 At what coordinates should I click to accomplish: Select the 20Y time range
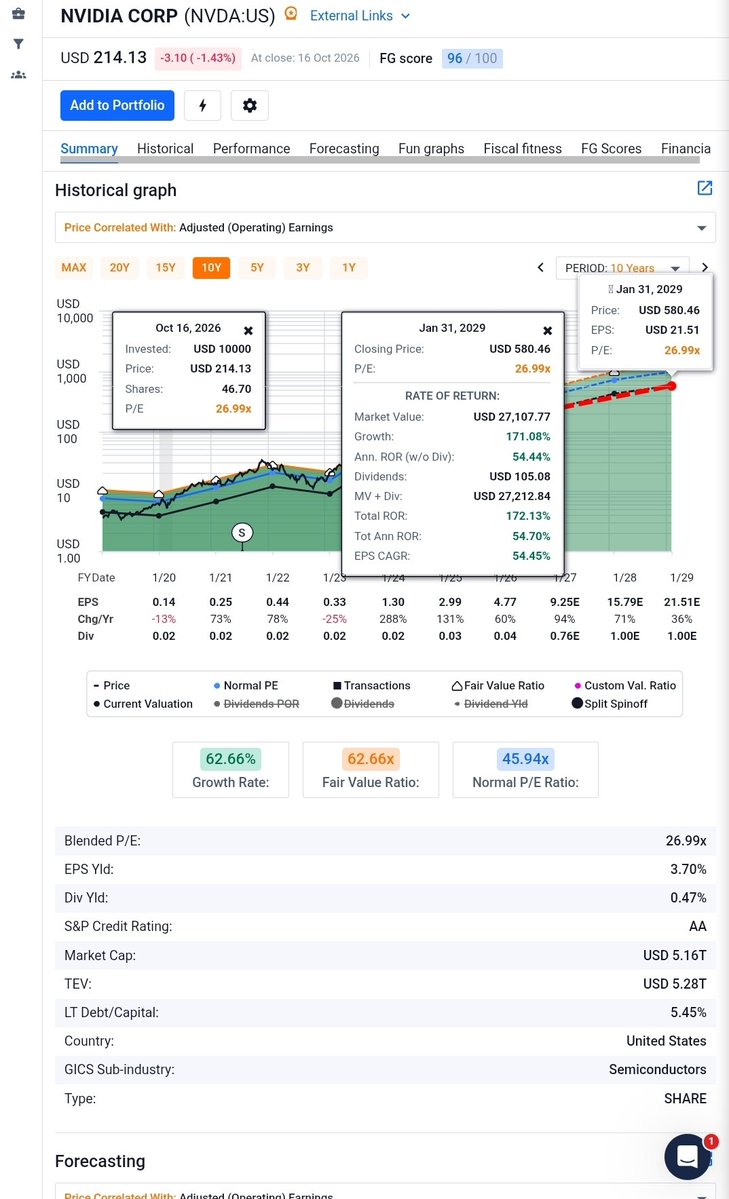119,268
